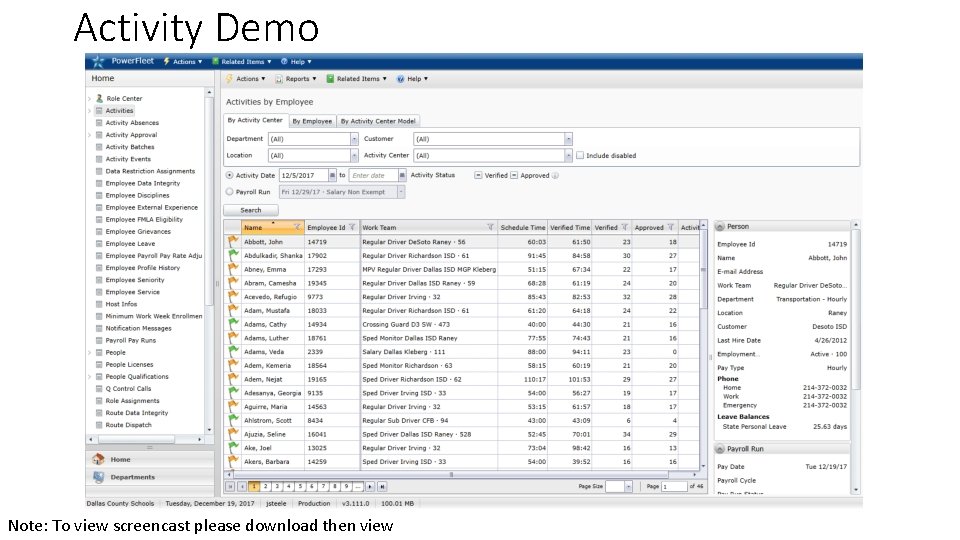Click the Employee Leave icon in sidebar
Viewport: 960px width, 540px height.
click(x=99, y=244)
